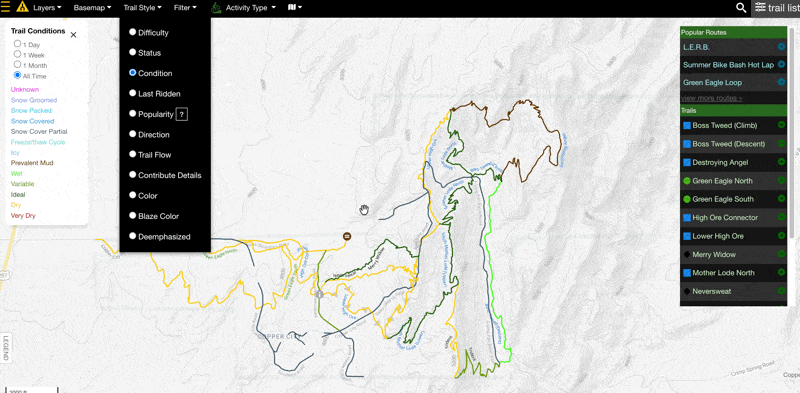Choose Direction trail style radio
Viewport: 800px width, 393px height.
pos(133,134)
